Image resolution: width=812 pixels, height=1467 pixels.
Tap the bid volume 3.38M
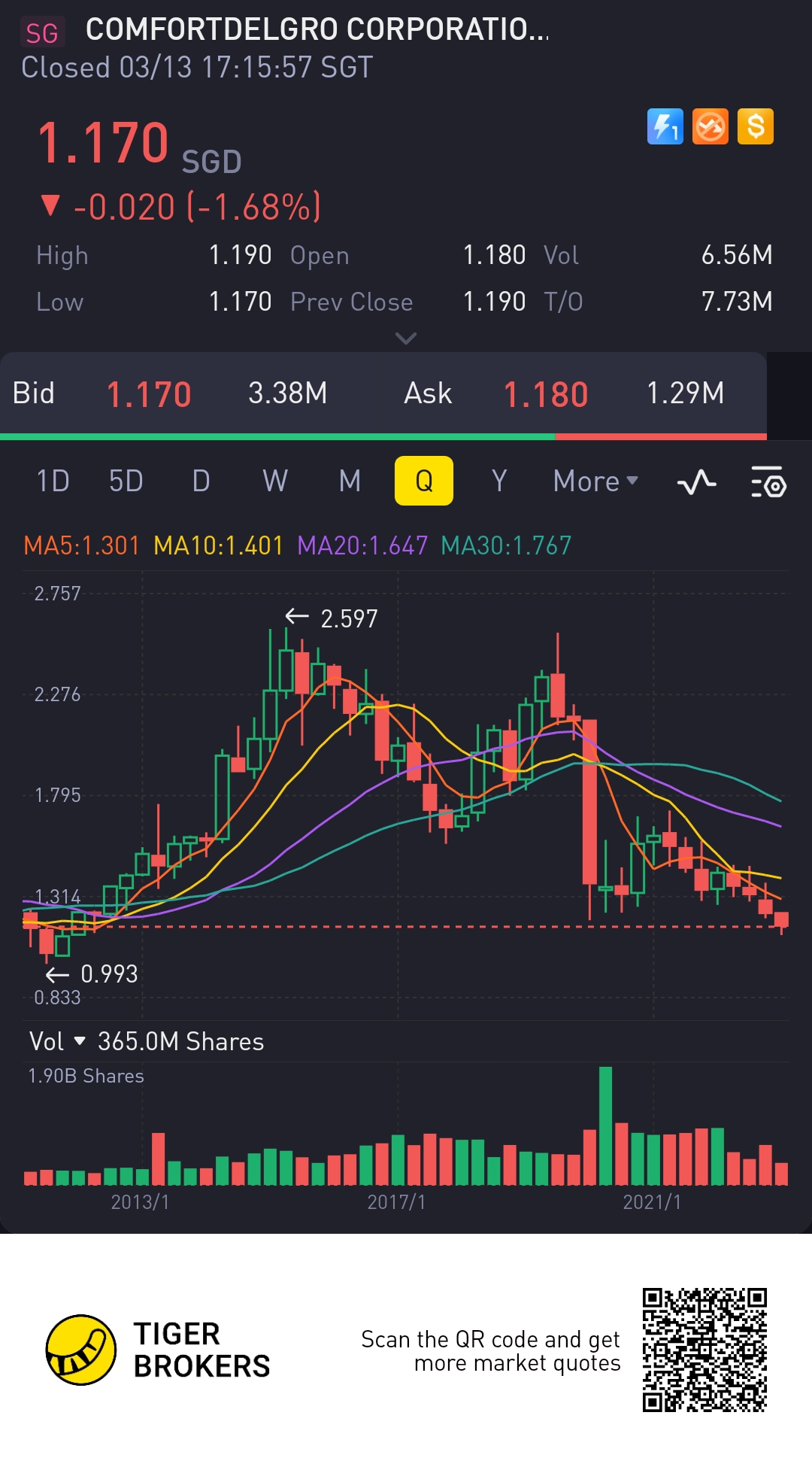click(x=288, y=393)
